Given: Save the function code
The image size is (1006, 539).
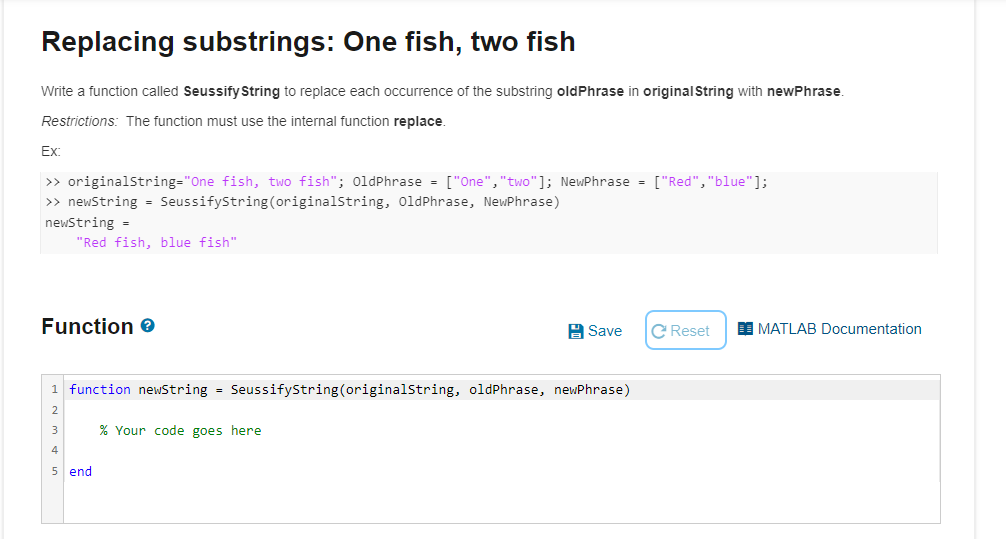Looking at the screenshot, I should pyautogui.click(x=595, y=331).
